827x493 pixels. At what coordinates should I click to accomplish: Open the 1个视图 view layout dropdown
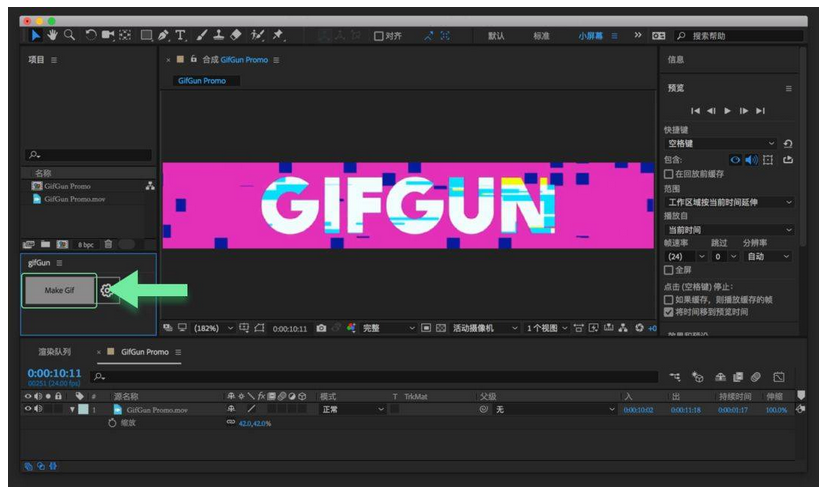(x=546, y=328)
